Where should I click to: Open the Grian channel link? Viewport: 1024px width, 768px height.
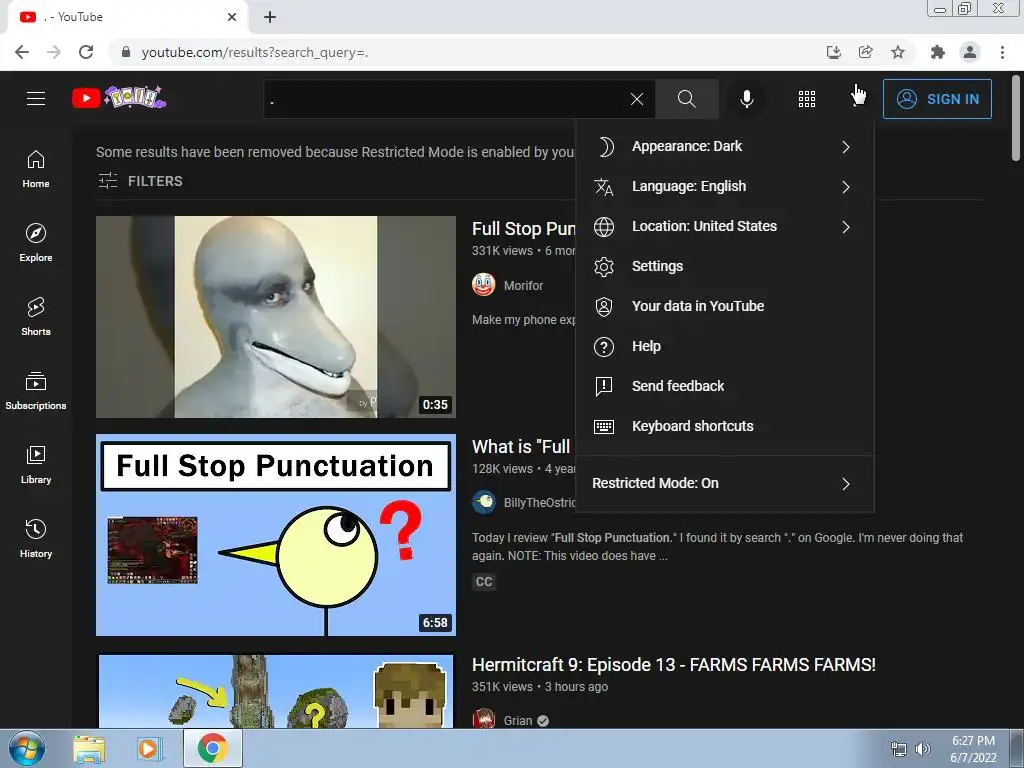click(518, 720)
